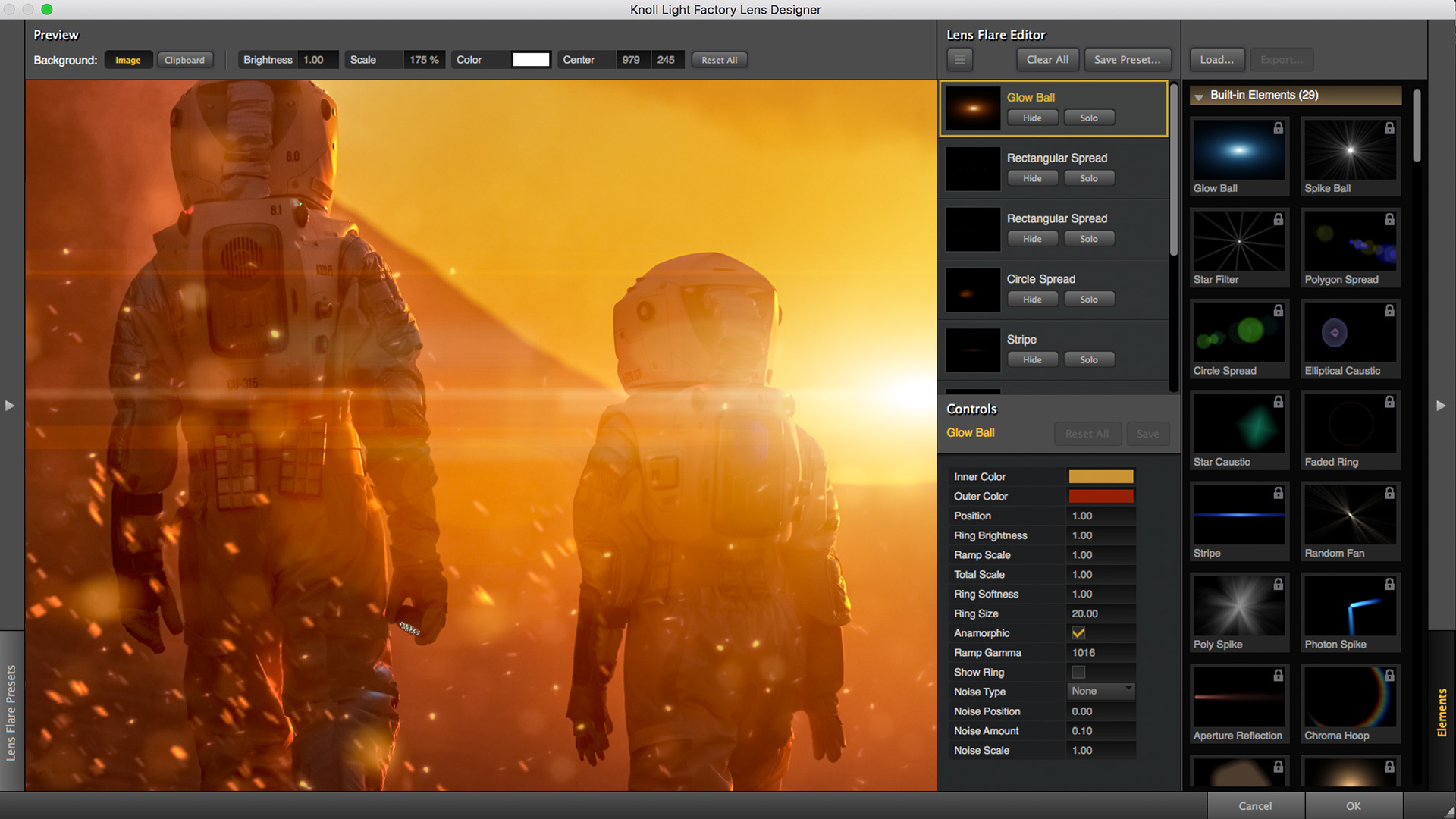Open the Elements side tab
Image resolution: width=1456 pixels, height=819 pixels.
tap(1442, 712)
